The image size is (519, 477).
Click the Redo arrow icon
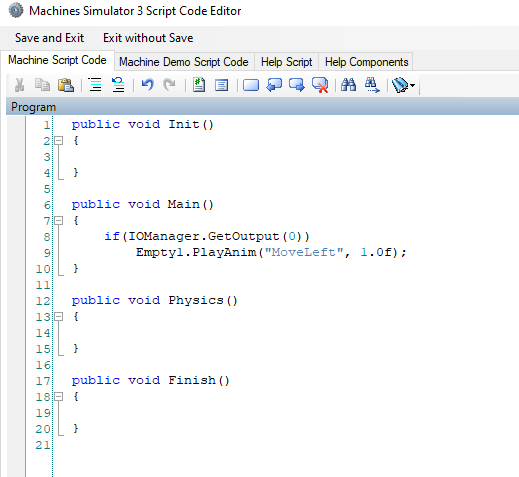[169, 85]
